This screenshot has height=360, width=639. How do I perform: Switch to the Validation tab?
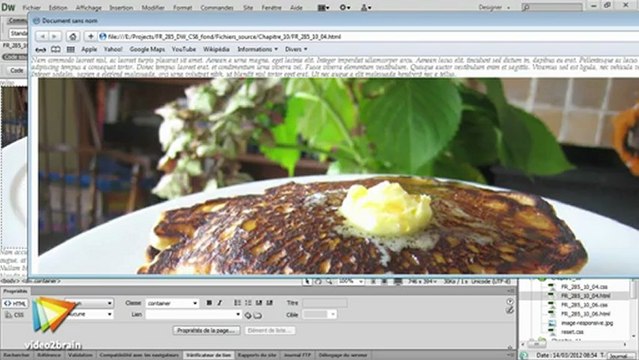coord(80,355)
